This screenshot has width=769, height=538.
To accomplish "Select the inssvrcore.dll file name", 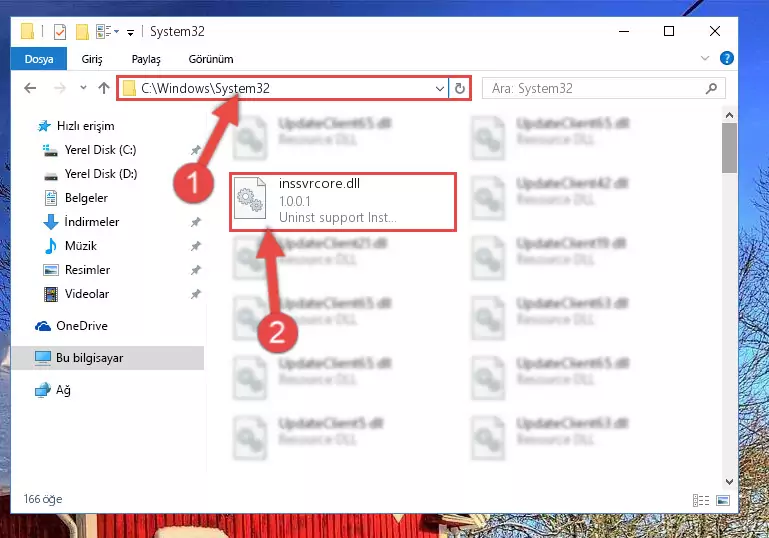I will click(x=319, y=183).
